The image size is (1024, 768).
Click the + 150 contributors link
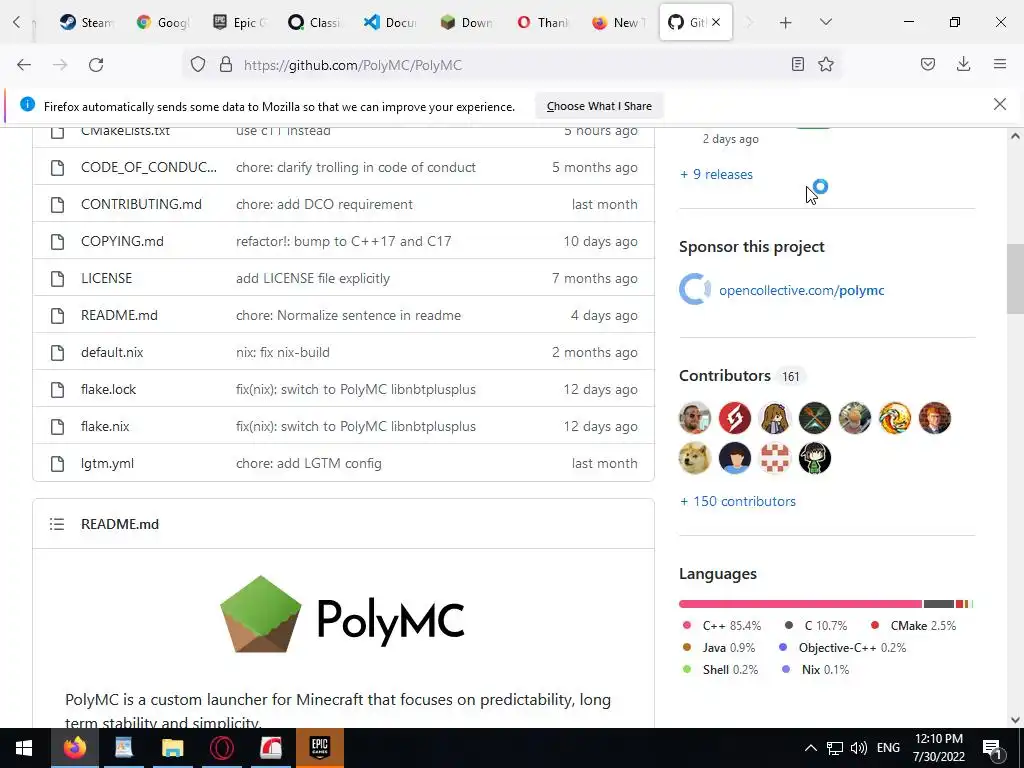738,501
